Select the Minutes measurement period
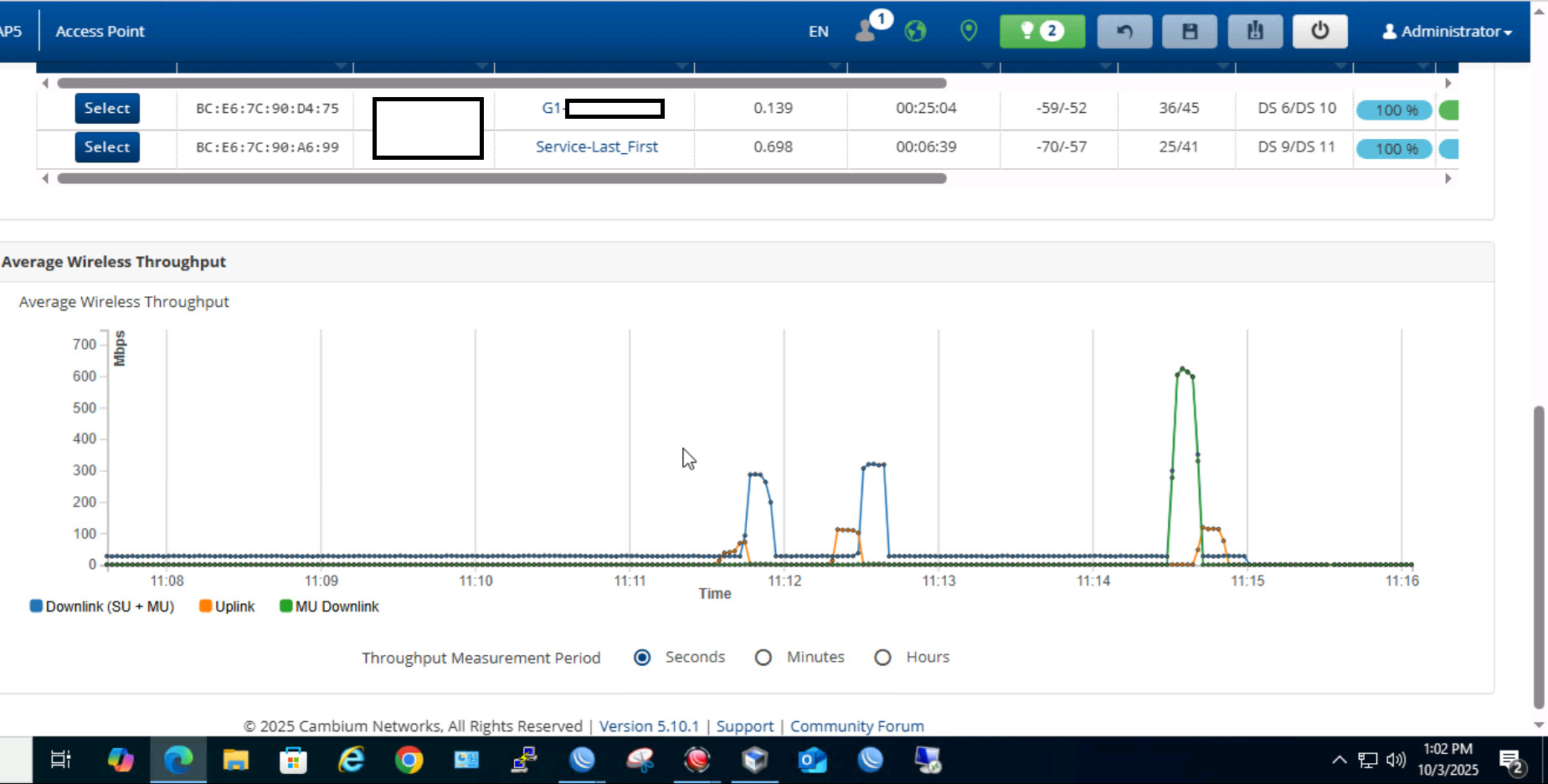 click(763, 658)
